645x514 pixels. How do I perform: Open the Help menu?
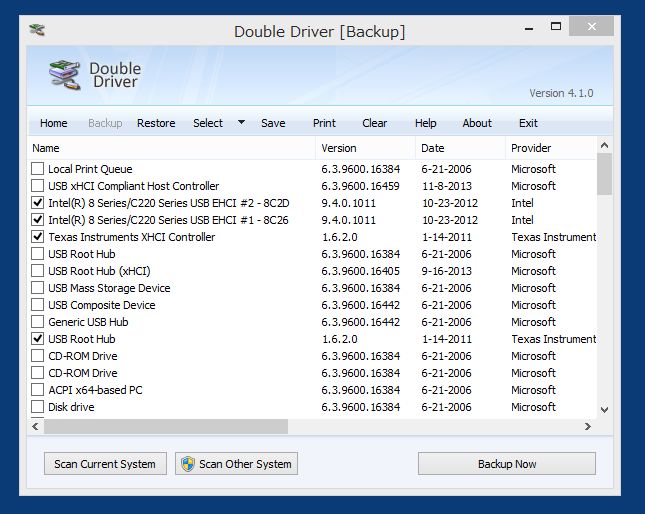425,123
